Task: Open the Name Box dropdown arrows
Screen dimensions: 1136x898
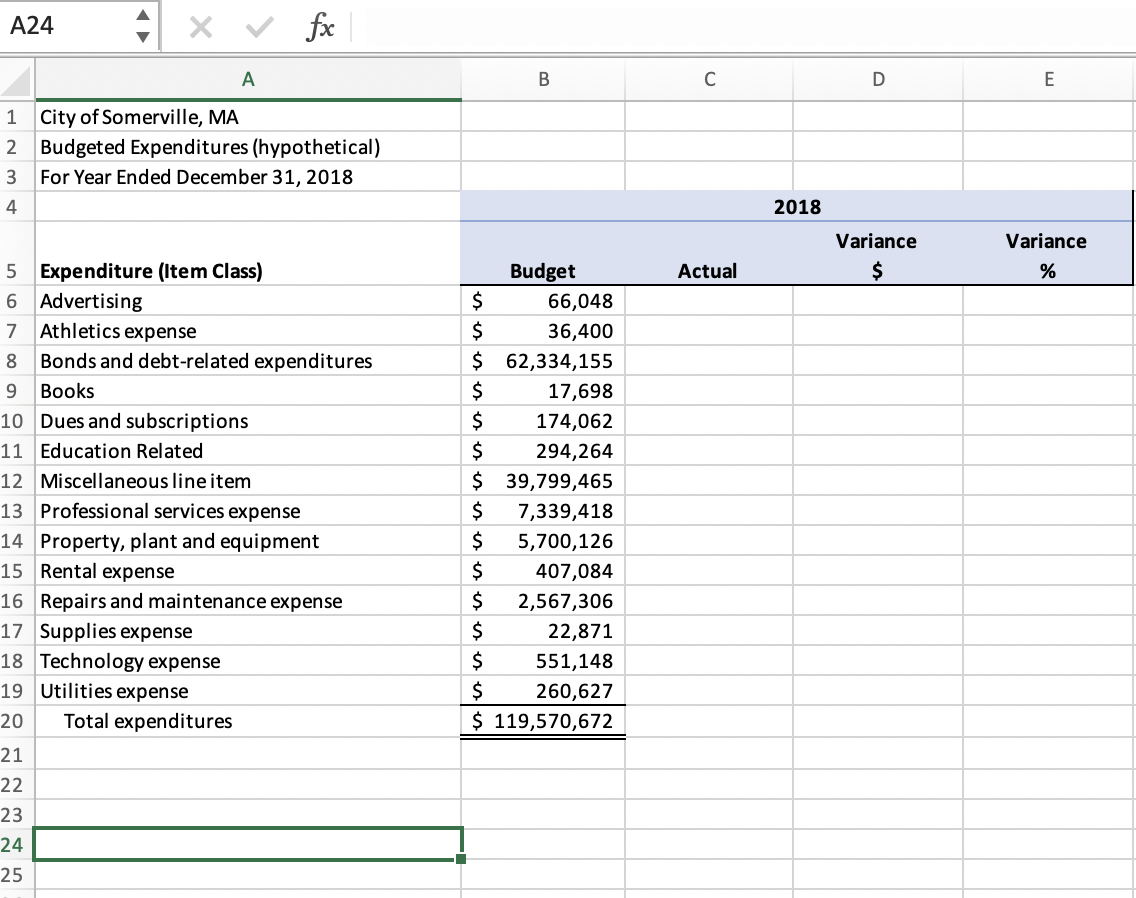Action: coord(143,25)
